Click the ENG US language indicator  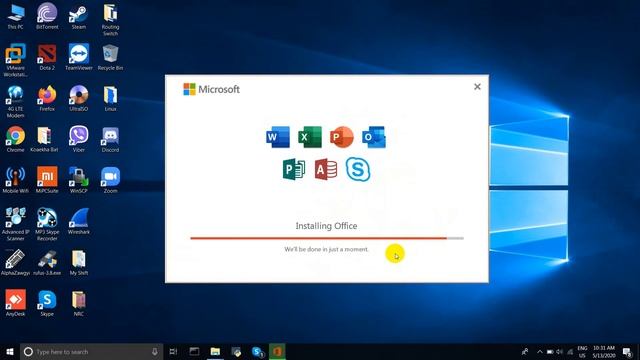[x=582, y=351]
